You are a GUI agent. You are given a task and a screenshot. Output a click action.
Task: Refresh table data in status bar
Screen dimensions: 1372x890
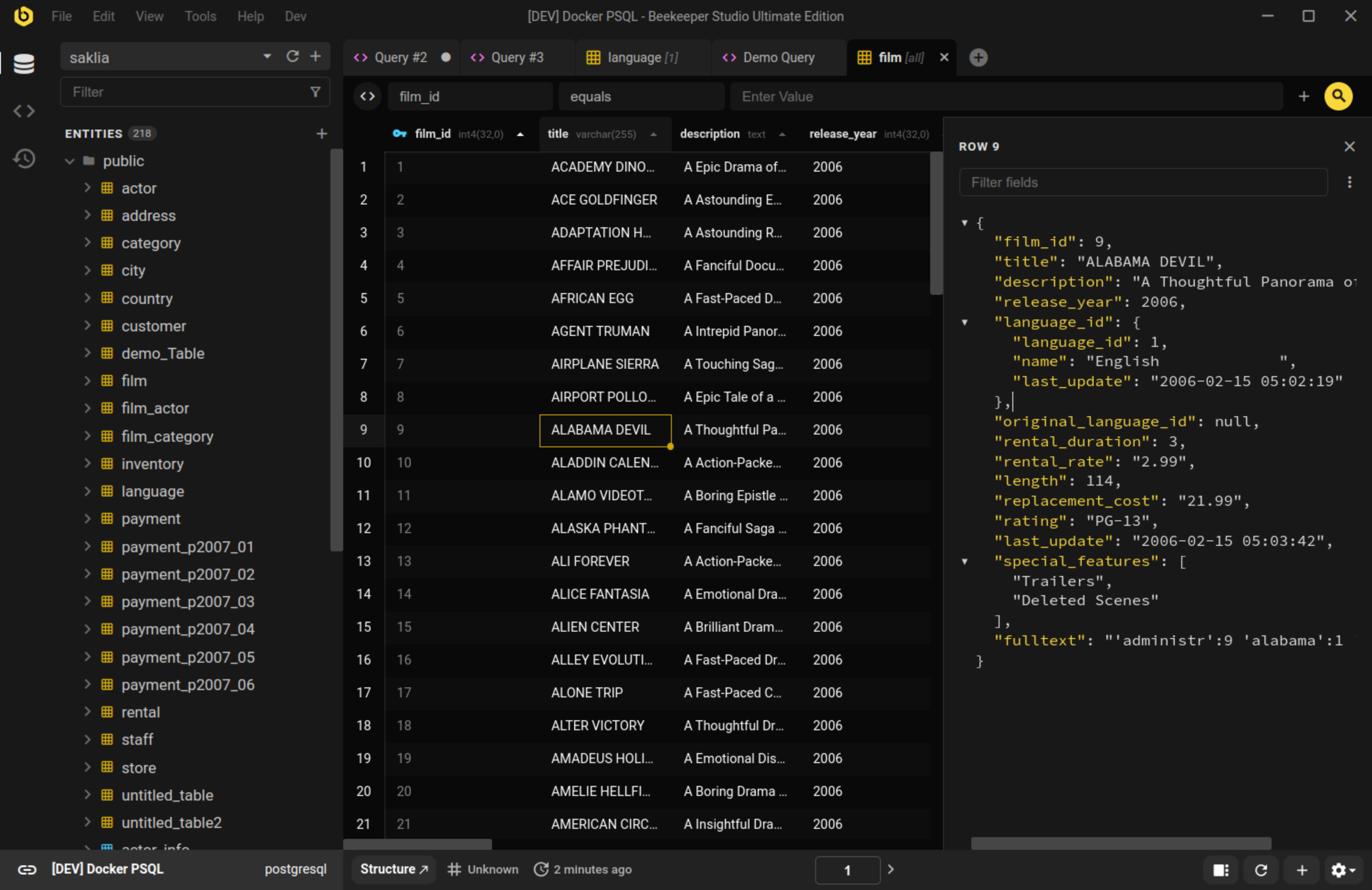[x=1261, y=869]
